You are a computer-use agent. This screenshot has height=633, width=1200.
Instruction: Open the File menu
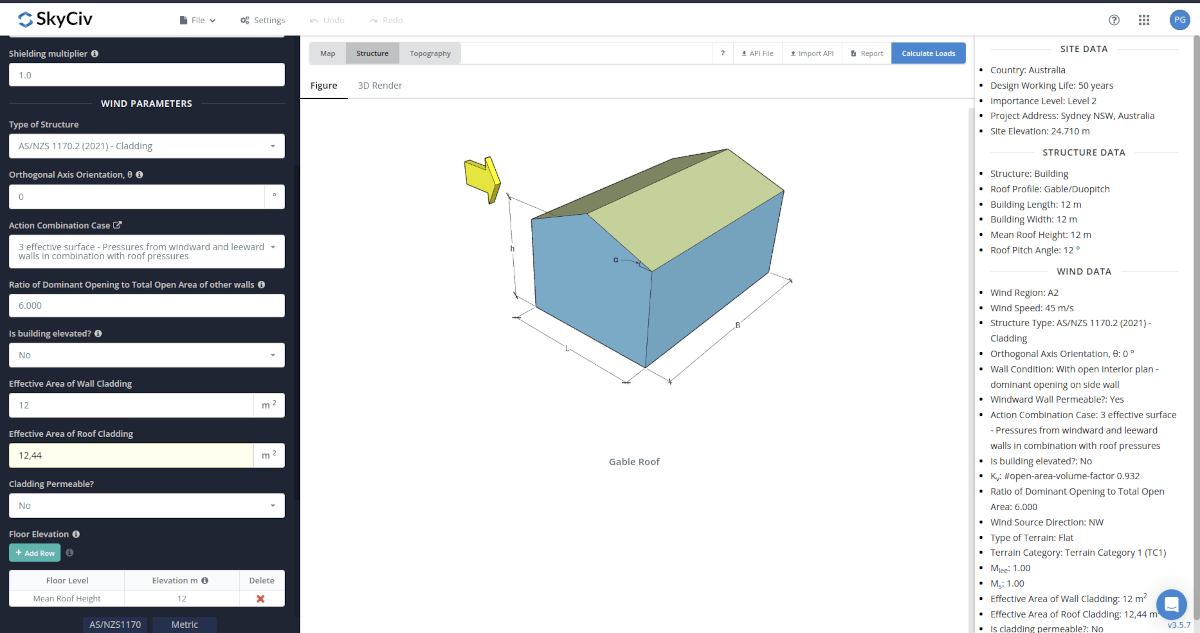point(198,20)
